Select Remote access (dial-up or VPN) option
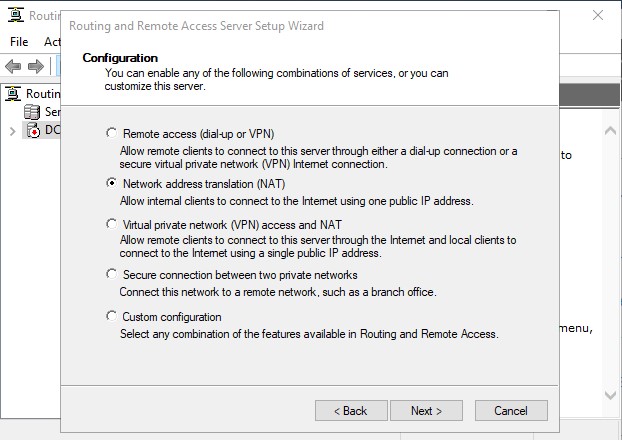Image resolution: width=622 pixels, height=440 pixels. (111, 133)
